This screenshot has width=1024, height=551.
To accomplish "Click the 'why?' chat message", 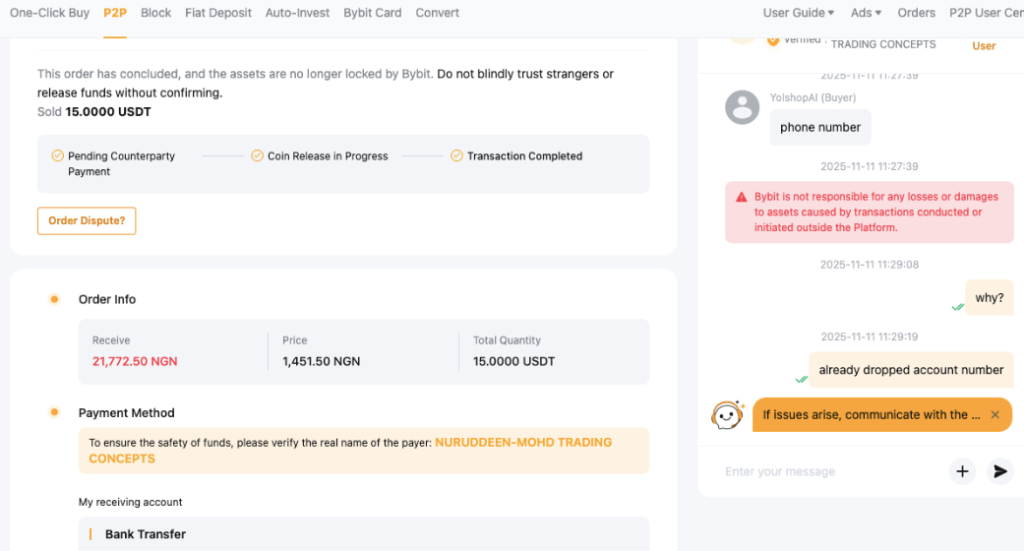I will [989, 298].
